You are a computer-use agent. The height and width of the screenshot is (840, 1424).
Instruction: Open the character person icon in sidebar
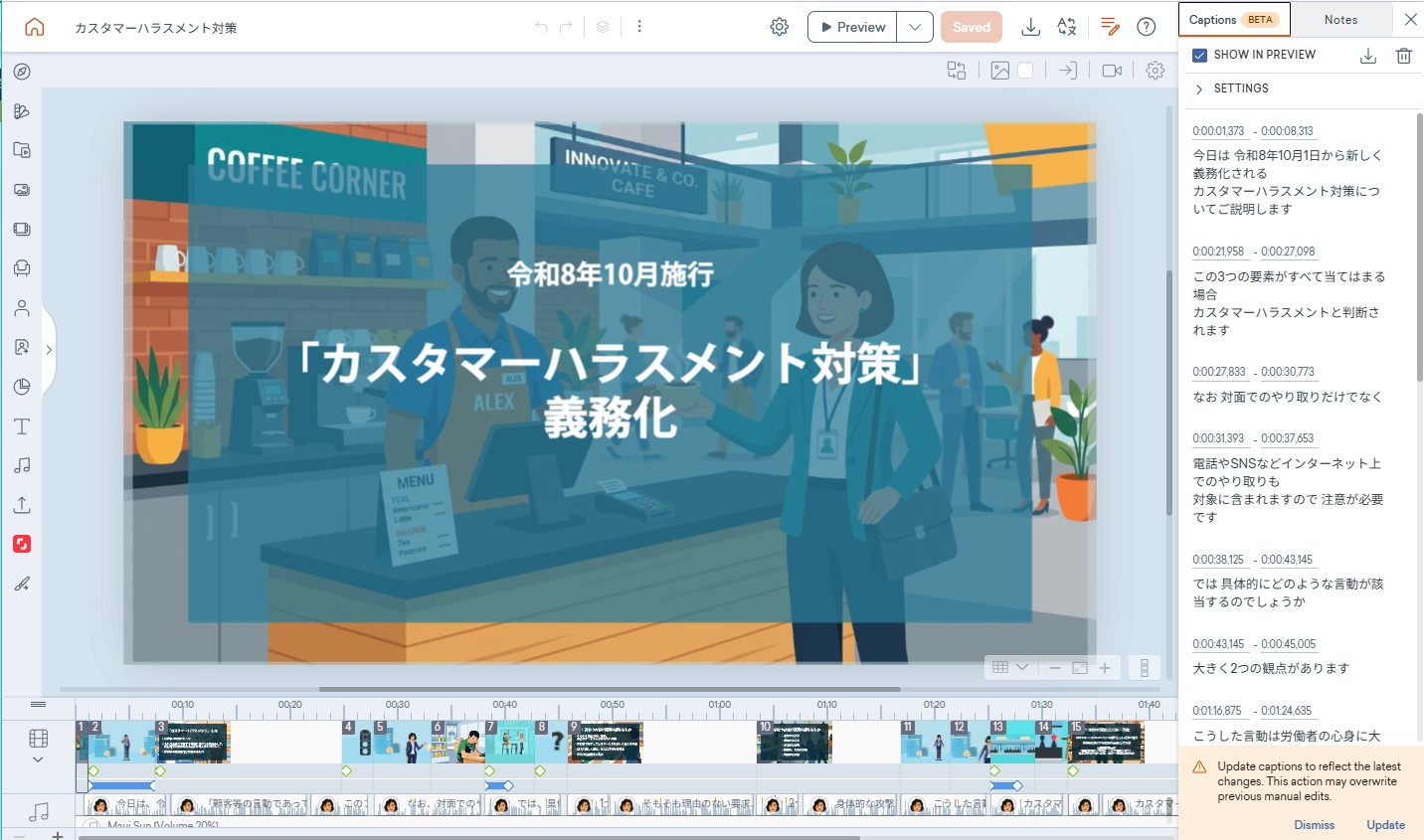pos(22,308)
